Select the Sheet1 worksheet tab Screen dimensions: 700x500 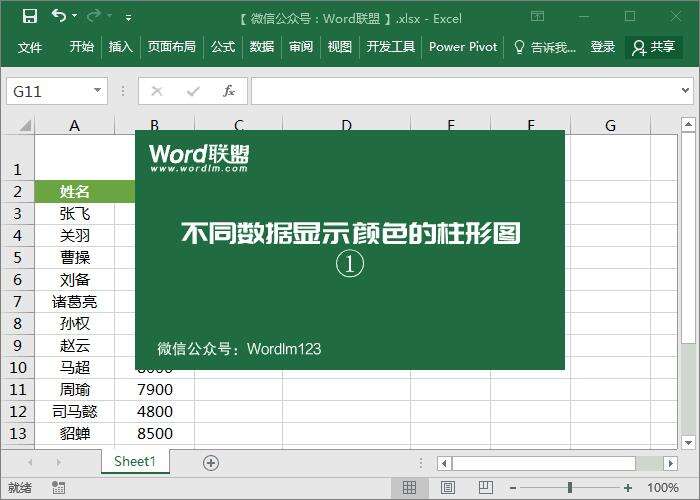click(135, 461)
